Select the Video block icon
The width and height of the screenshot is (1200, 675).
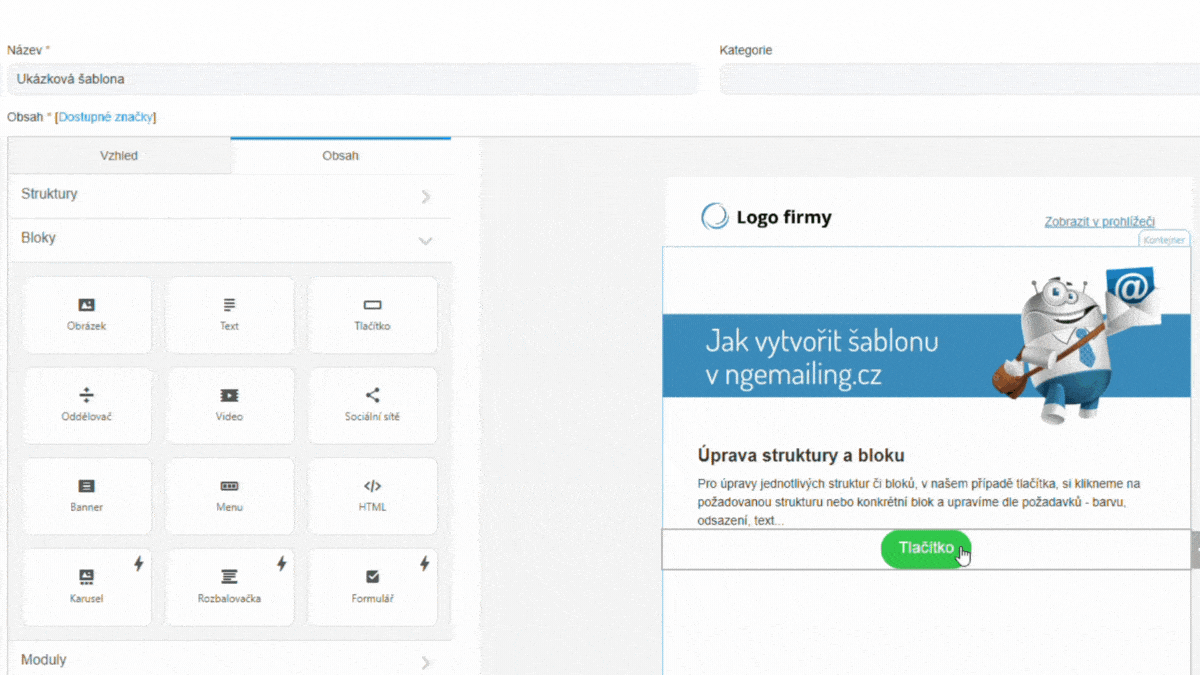coord(230,396)
